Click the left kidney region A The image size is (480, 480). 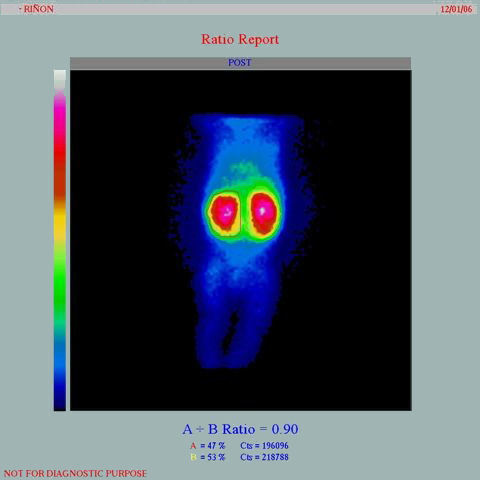224,213
